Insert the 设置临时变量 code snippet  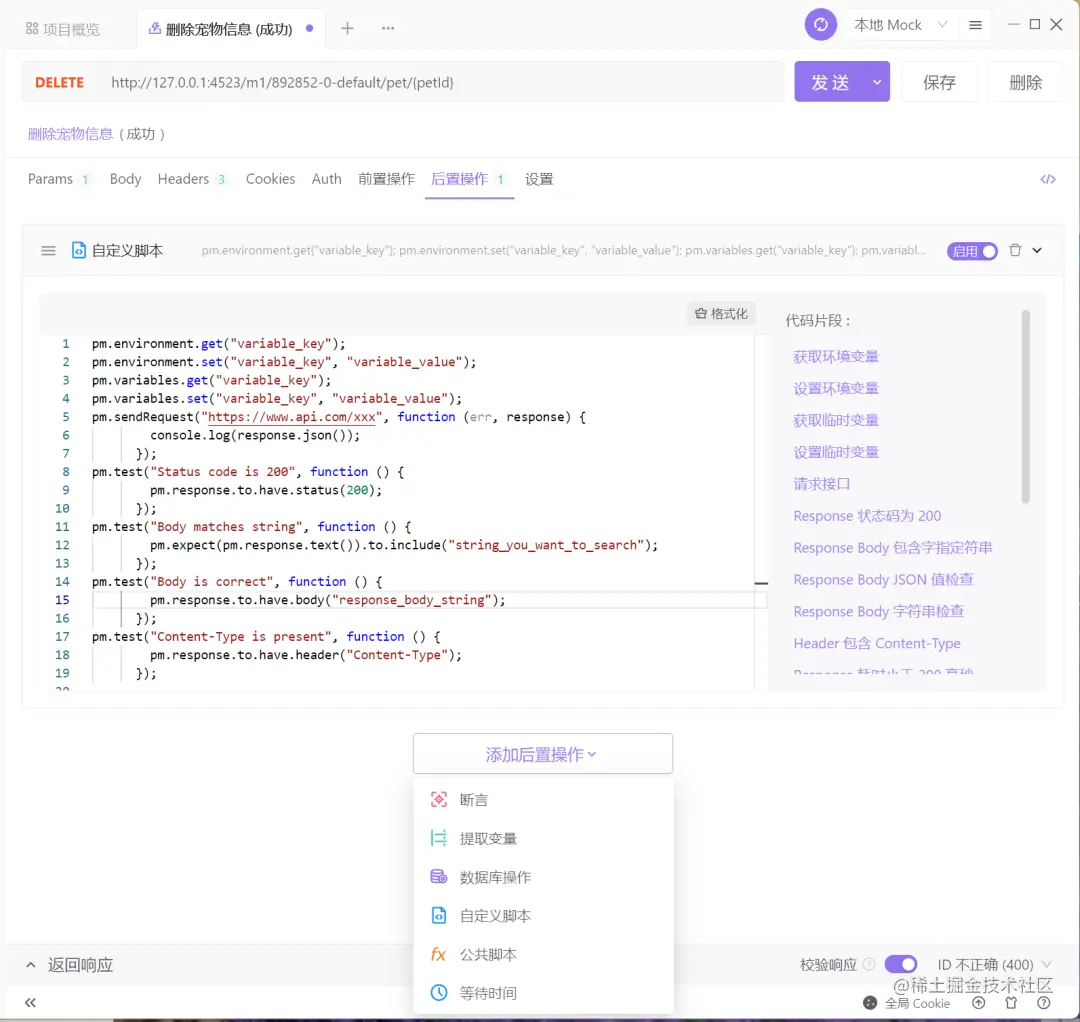[x=835, y=452]
